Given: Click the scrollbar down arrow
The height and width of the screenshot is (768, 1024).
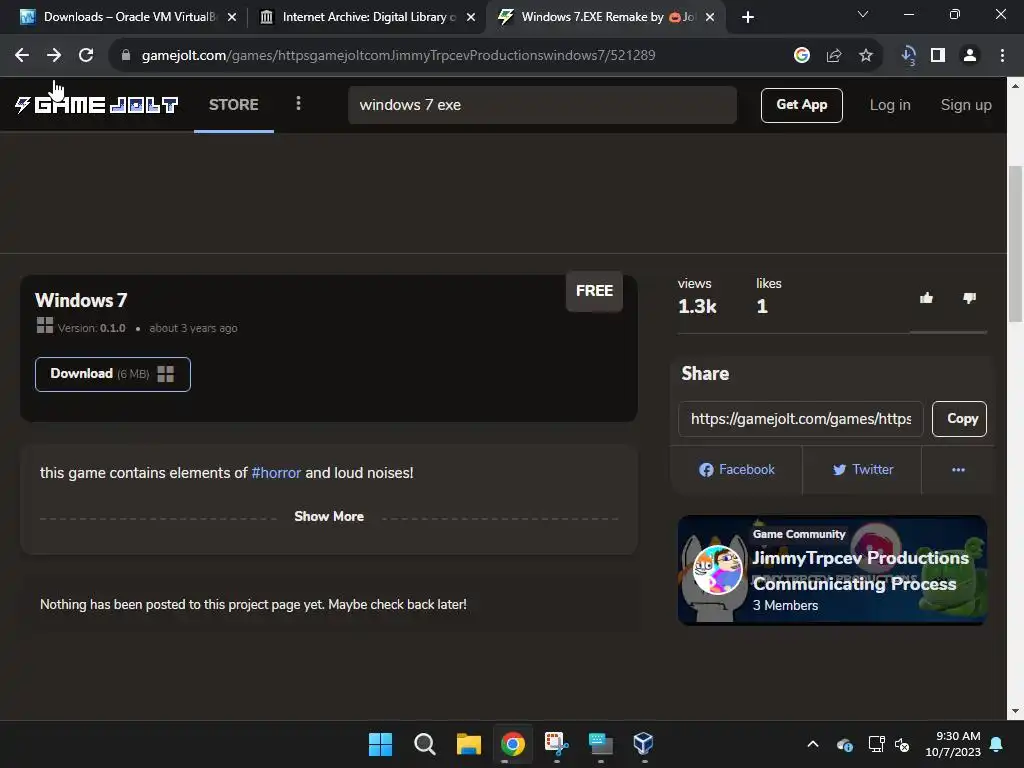Looking at the screenshot, I should pos(1015,711).
